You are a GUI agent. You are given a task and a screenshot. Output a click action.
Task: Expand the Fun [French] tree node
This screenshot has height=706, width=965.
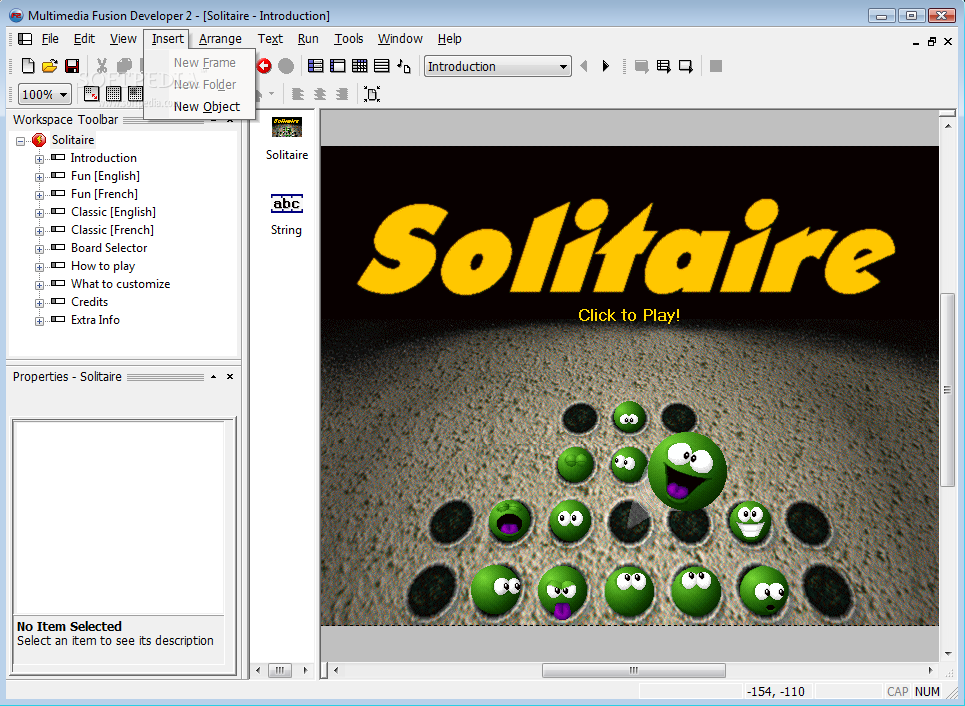(39, 195)
